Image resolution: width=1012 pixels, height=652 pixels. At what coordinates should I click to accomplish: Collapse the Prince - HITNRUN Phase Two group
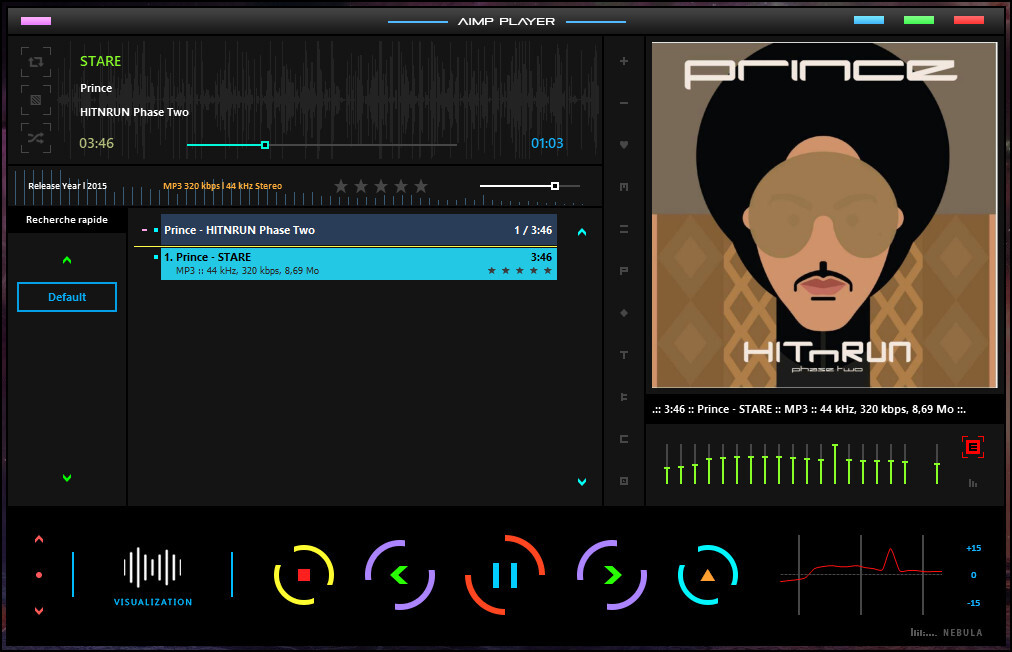[144, 230]
